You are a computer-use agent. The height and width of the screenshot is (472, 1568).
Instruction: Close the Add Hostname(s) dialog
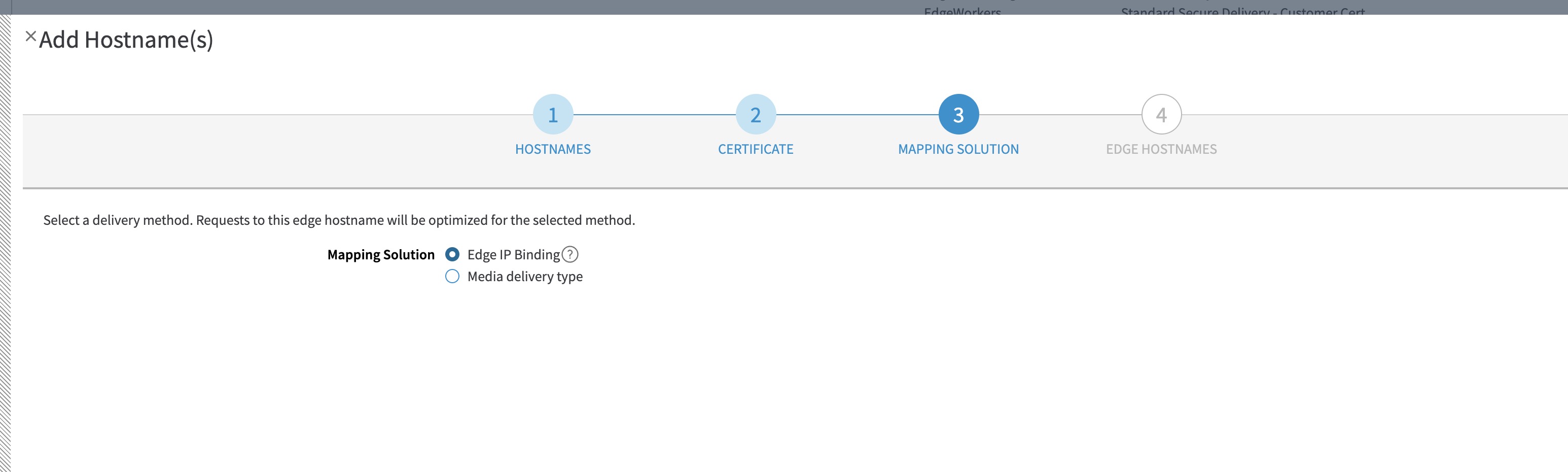[30, 37]
